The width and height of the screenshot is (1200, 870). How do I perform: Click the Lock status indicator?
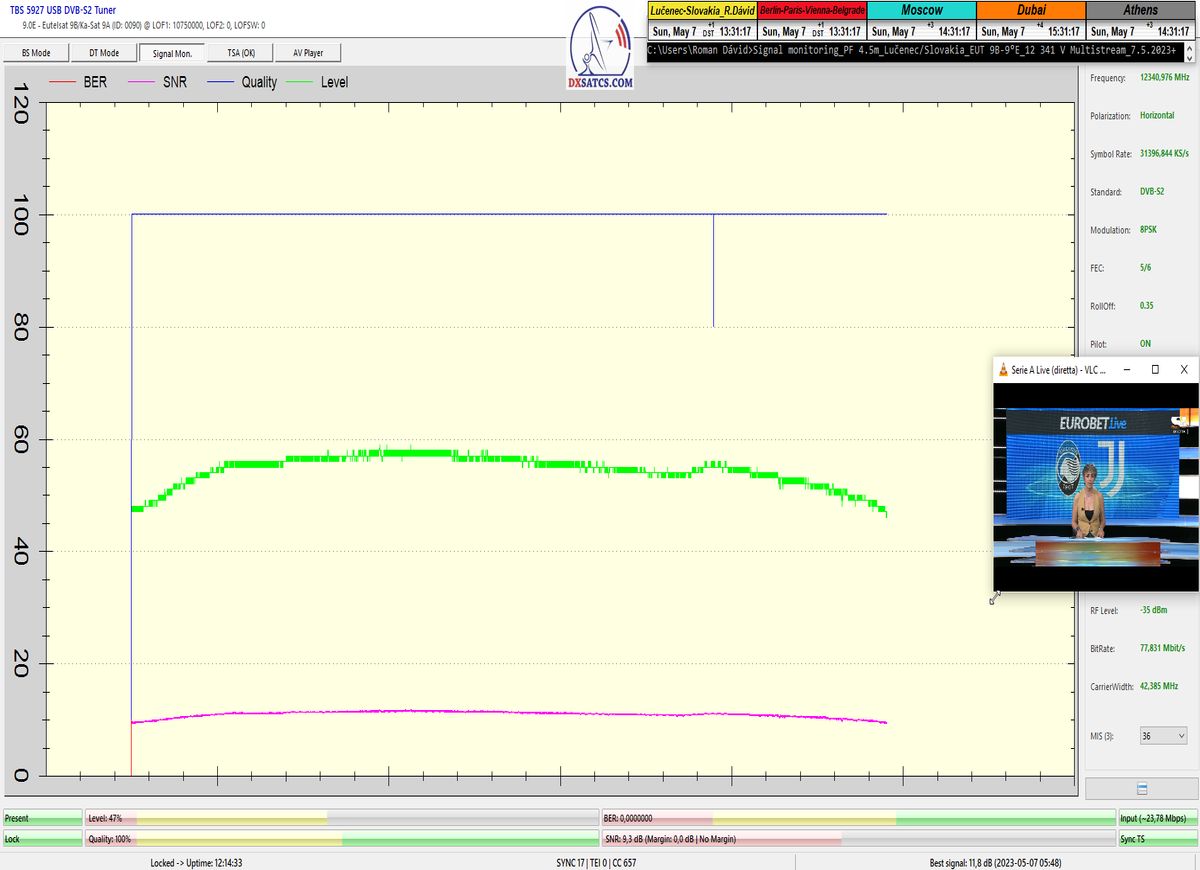click(42, 839)
